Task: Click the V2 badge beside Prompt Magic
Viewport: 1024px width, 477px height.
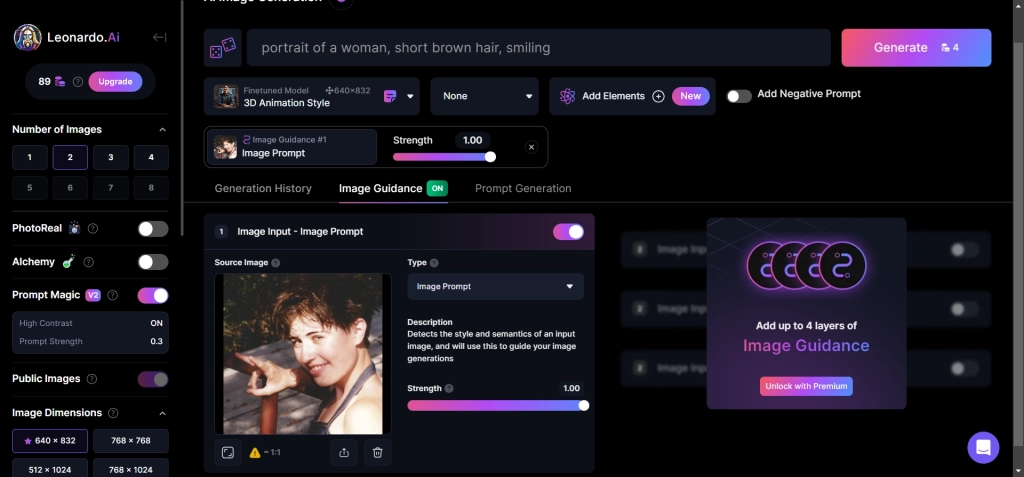Action: tap(93, 295)
